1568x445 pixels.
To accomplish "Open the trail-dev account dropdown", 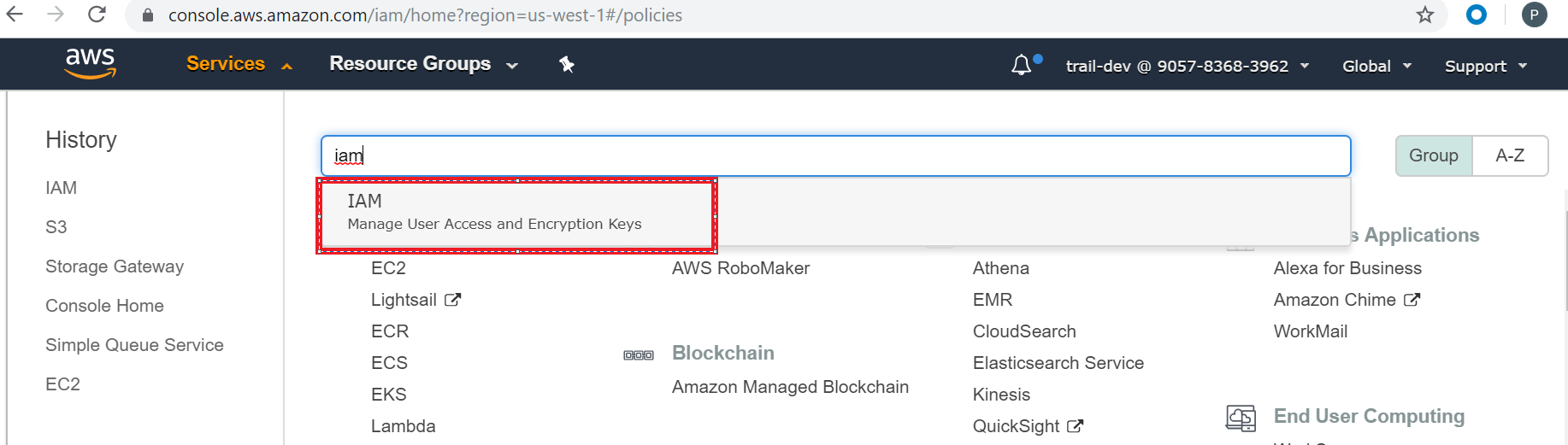I will click(1187, 66).
